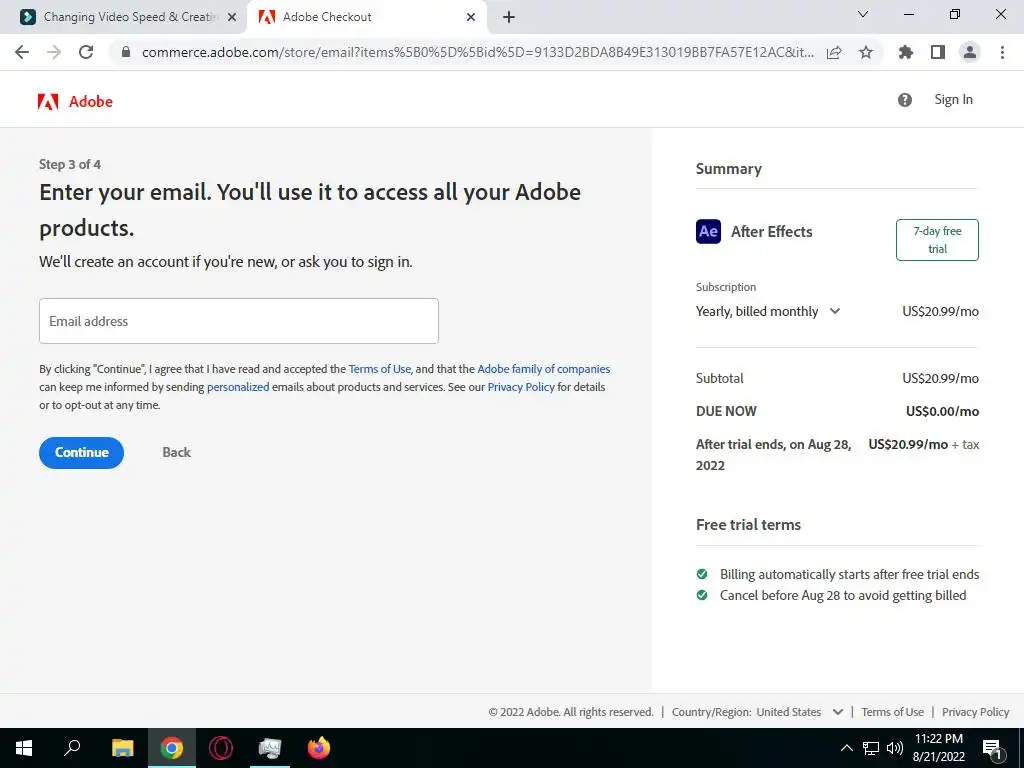Image resolution: width=1024 pixels, height=768 pixels.
Task: Click the Email address input field
Action: [x=239, y=321]
